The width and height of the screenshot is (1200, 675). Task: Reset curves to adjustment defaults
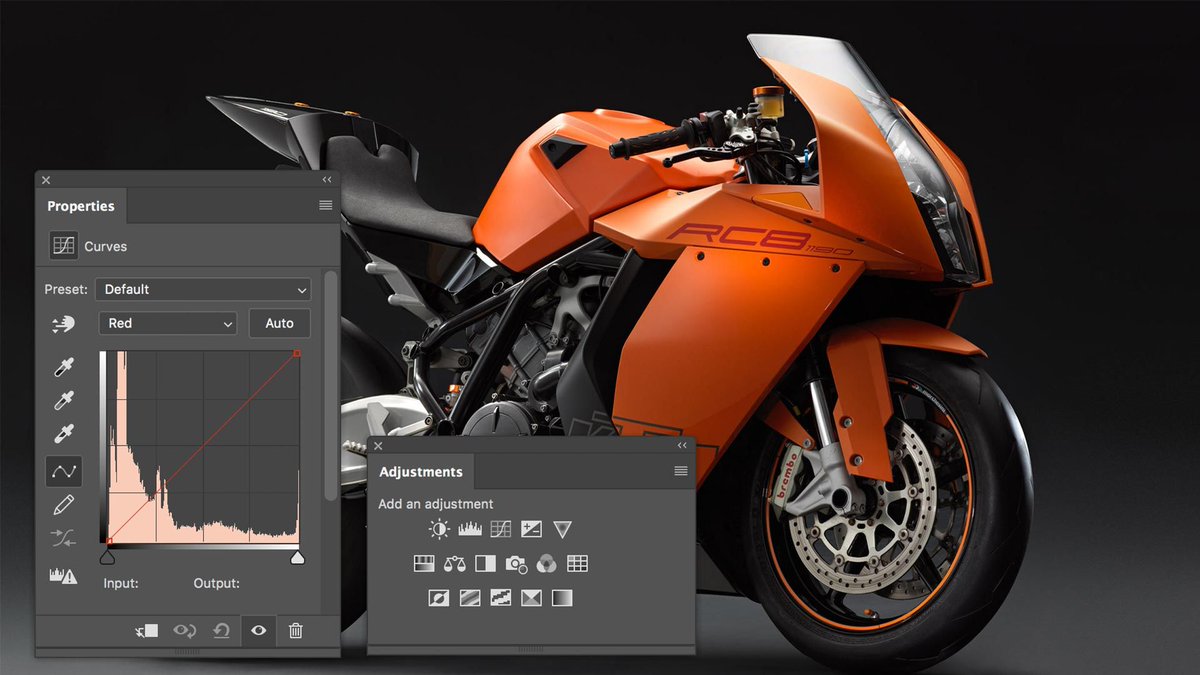pyautogui.click(x=222, y=631)
